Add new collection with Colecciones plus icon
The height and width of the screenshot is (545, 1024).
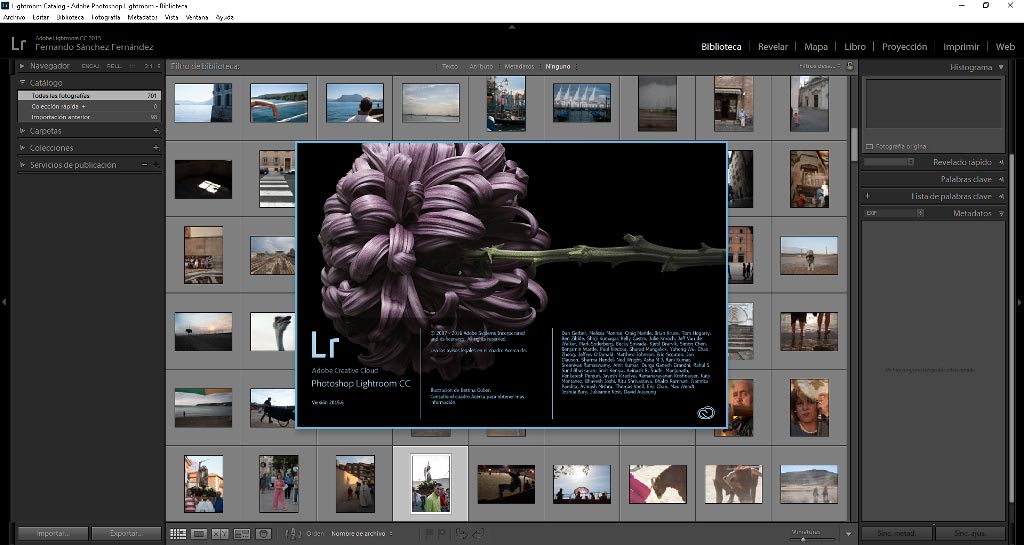(x=156, y=148)
